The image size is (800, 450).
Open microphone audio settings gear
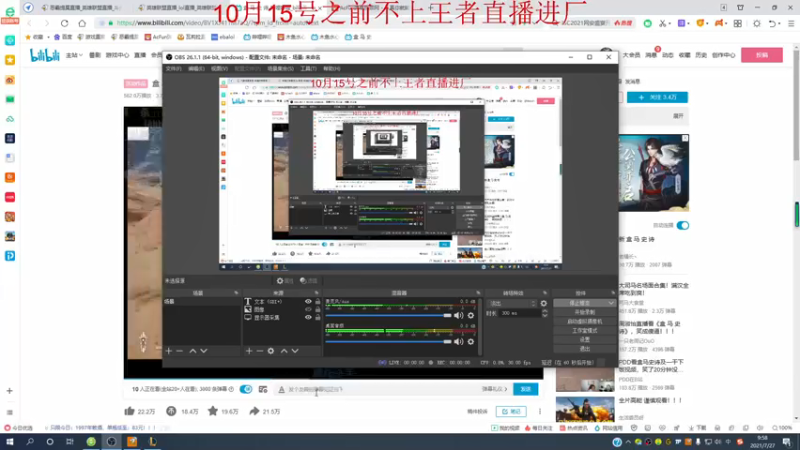[x=471, y=315]
